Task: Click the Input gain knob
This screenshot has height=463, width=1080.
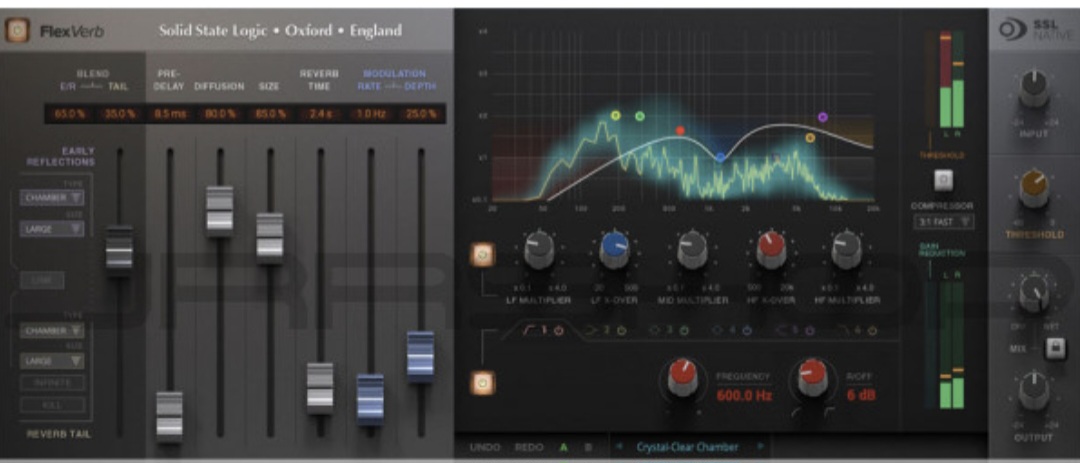Action: point(1034,89)
